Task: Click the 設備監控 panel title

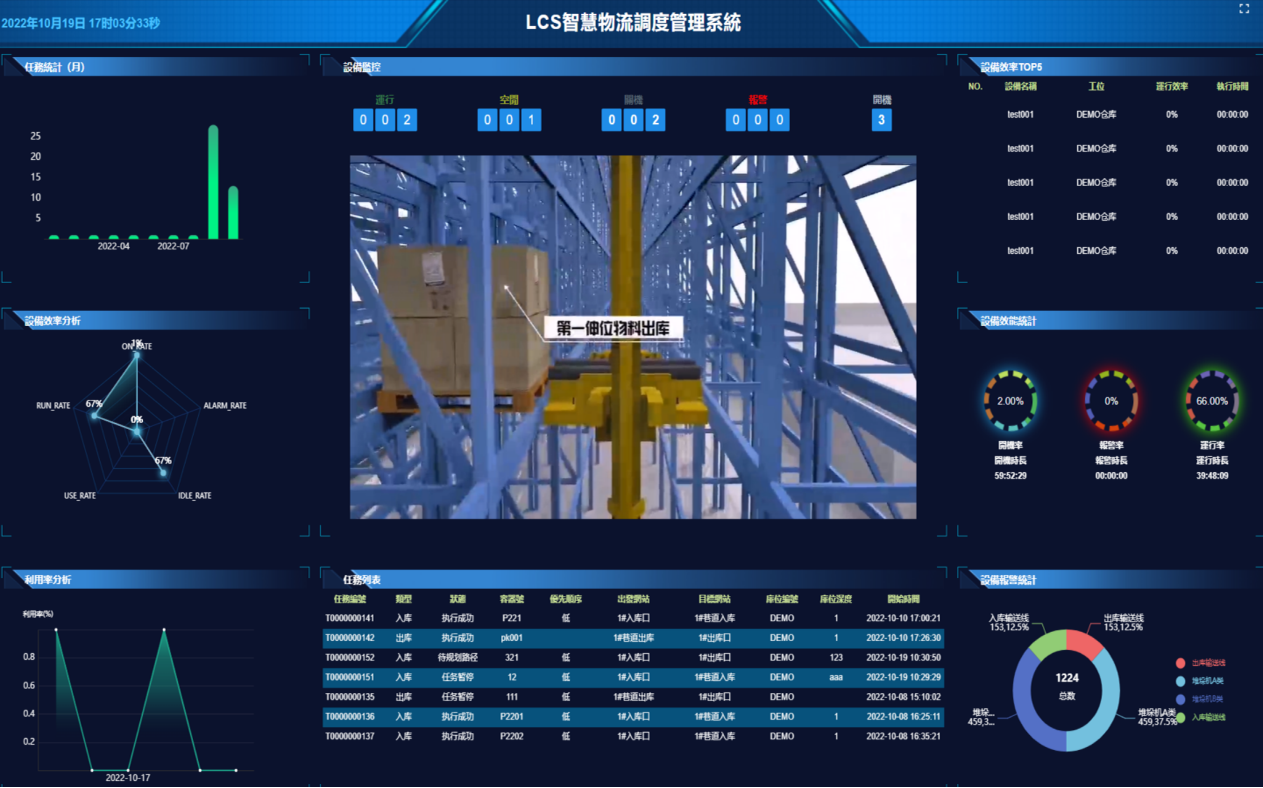Action: pyautogui.click(x=362, y=68)
